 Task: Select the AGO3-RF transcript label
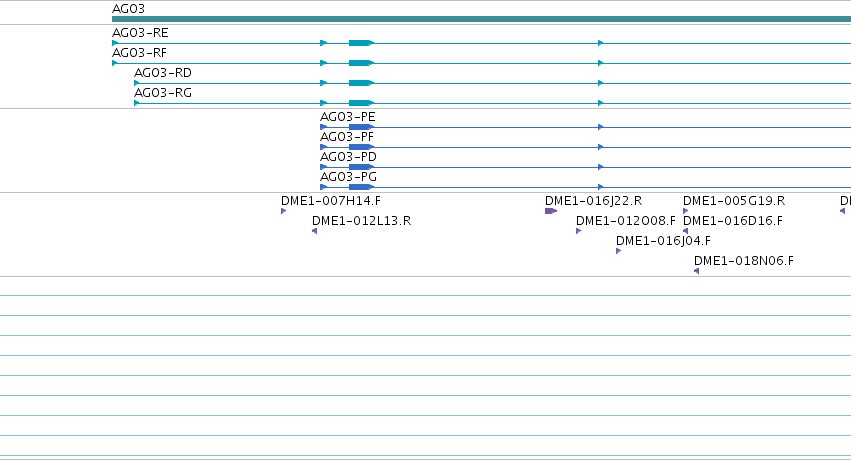click(x=139, y=53)
